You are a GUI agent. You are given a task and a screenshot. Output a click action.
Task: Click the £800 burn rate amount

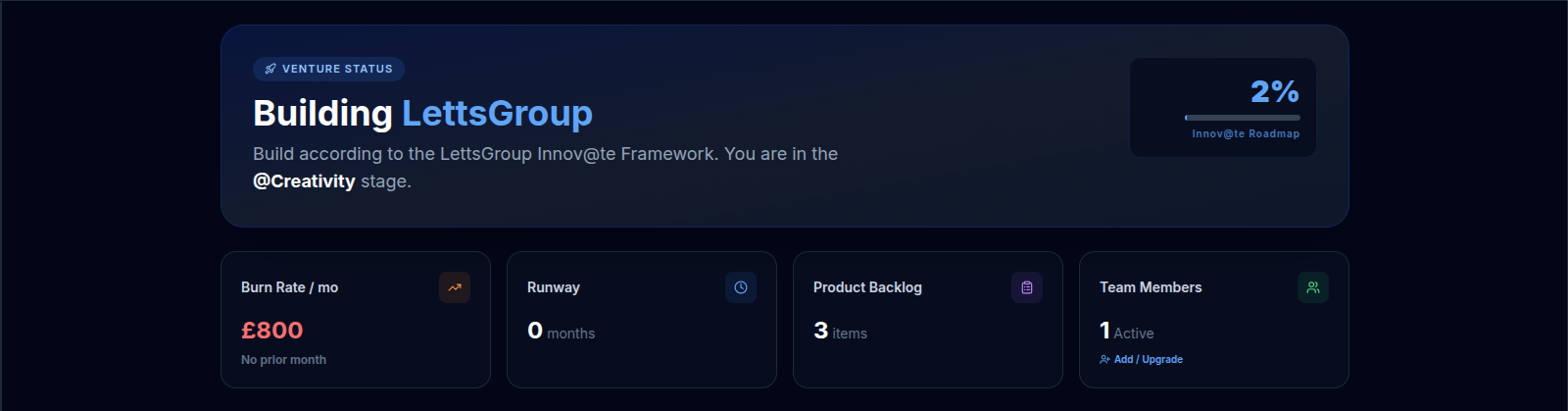tap(272, 331)
